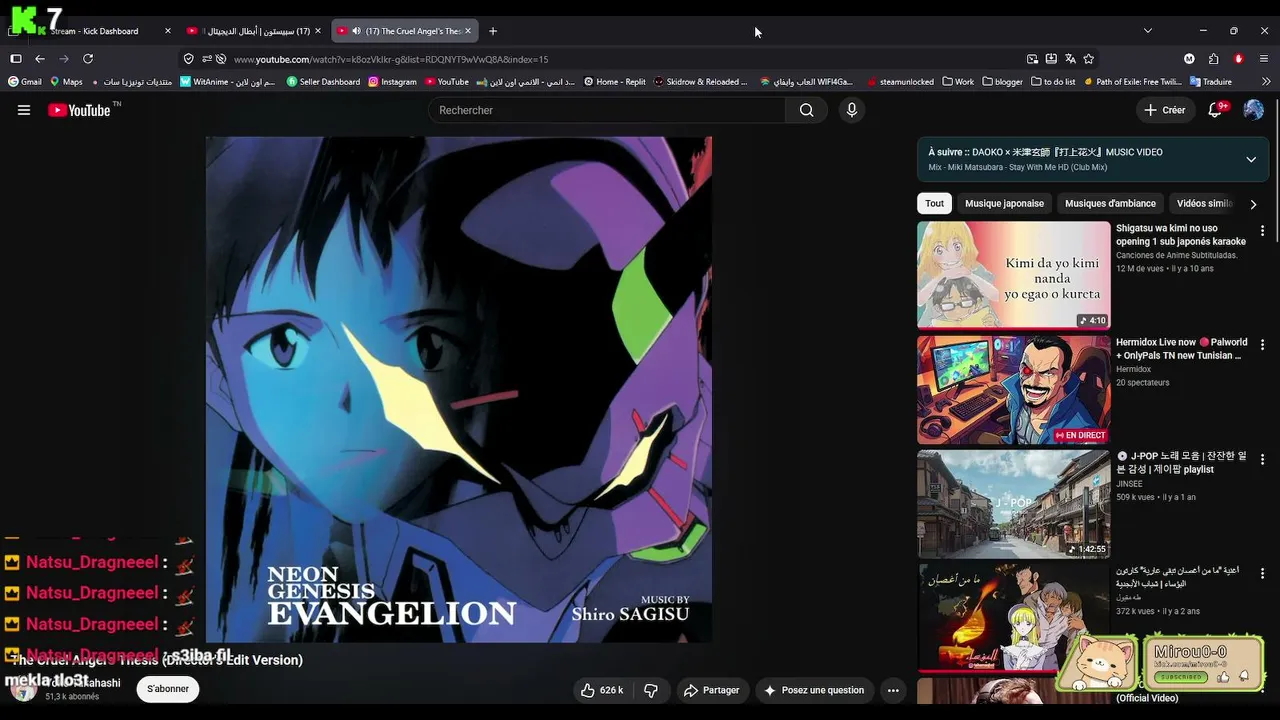Click Posez une question button

click(x=814, y=690)
